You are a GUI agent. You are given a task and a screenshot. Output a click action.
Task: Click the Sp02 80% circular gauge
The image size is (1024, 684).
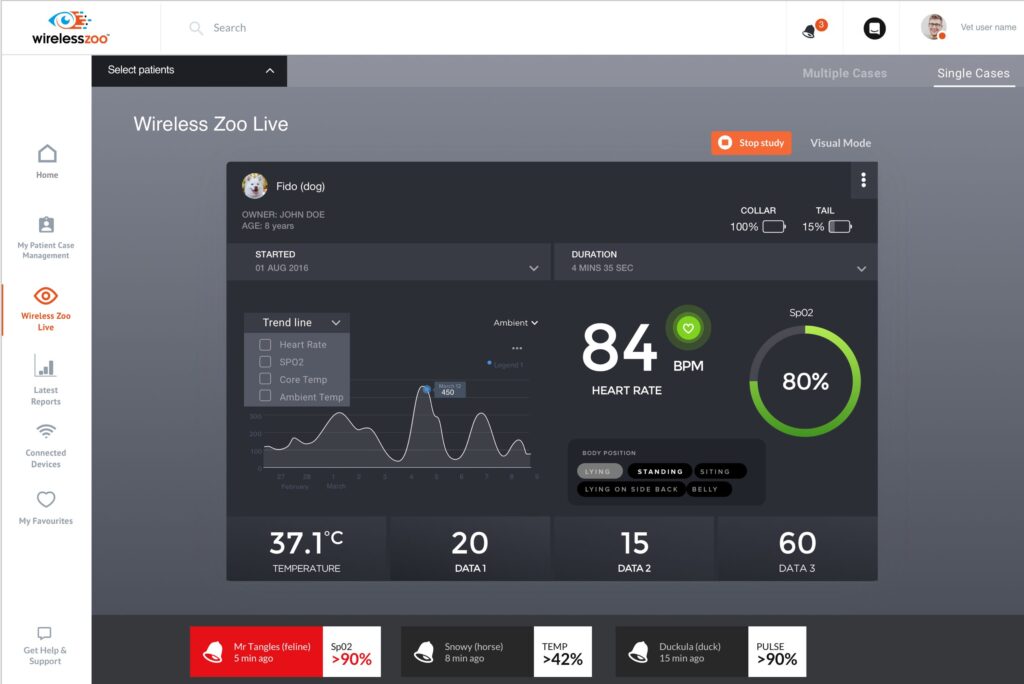[x=805, y=381]
